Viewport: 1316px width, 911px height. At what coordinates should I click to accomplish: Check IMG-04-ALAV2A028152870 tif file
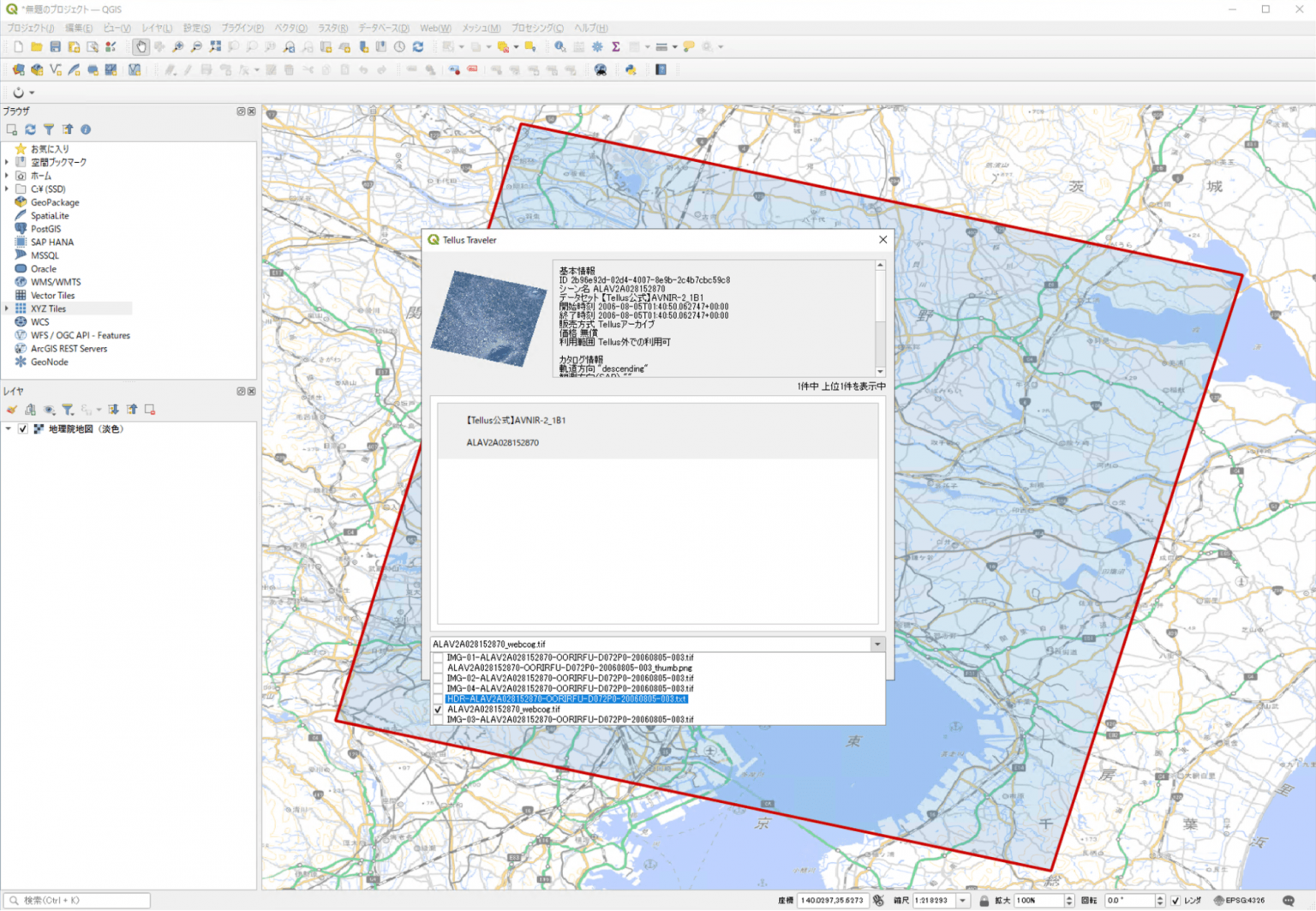439,689
